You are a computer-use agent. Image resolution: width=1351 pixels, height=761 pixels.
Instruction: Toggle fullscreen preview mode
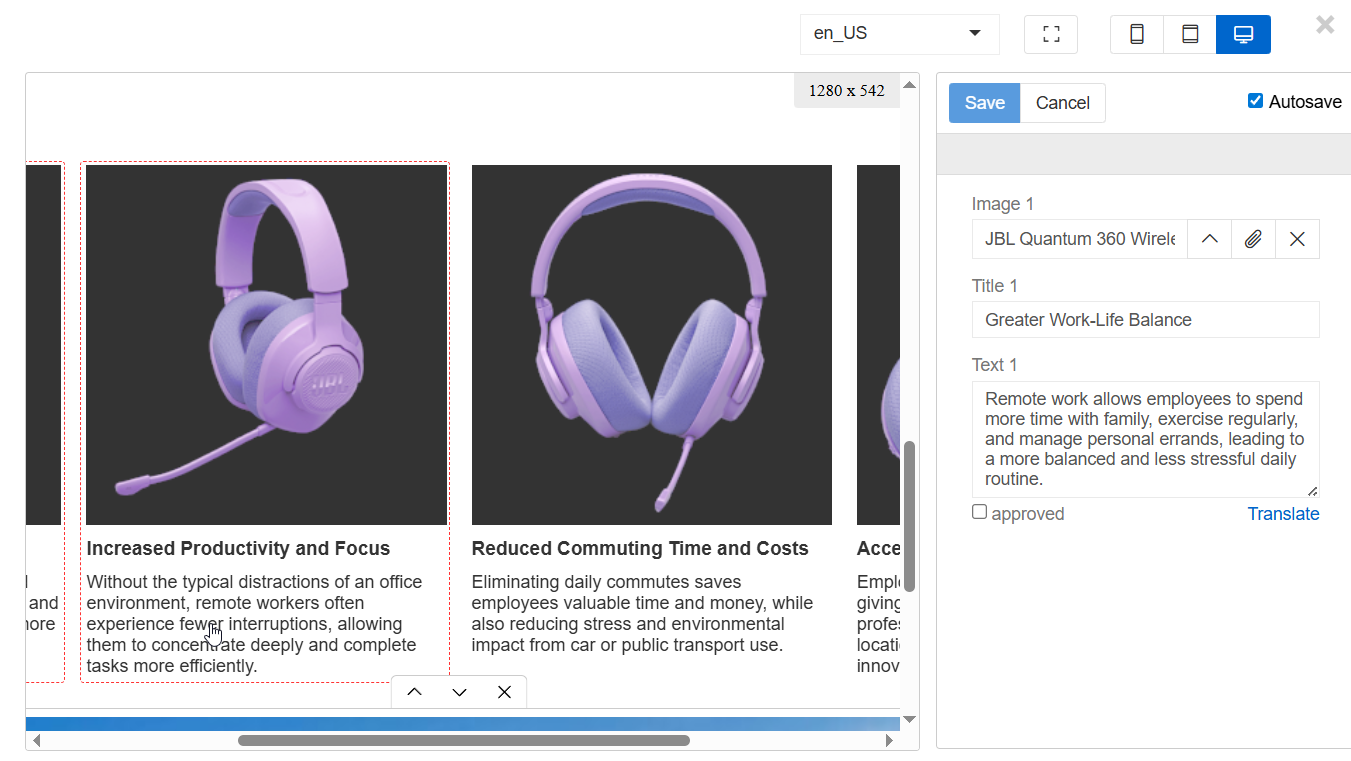1051,34
